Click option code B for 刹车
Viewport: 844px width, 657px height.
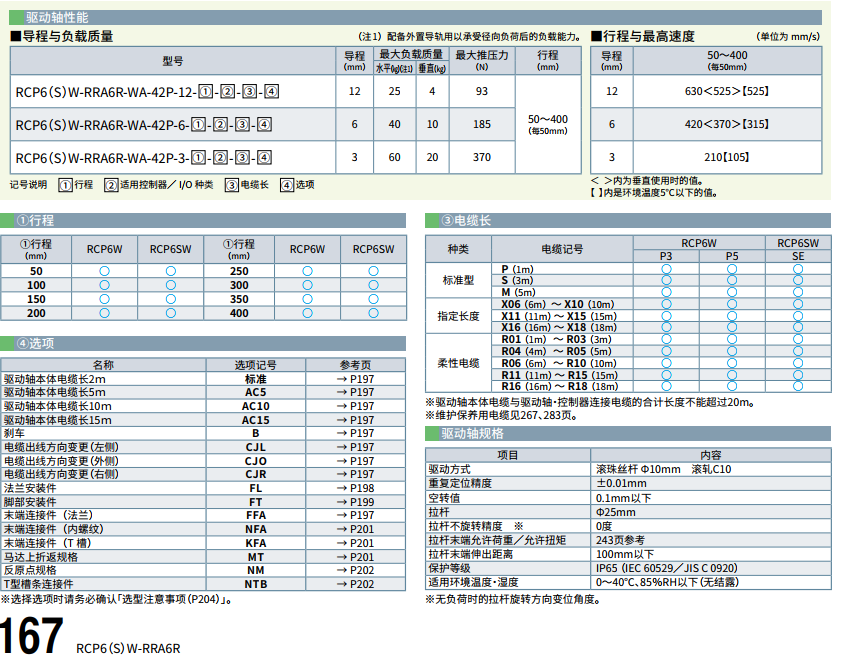click(x=256, y=433)
